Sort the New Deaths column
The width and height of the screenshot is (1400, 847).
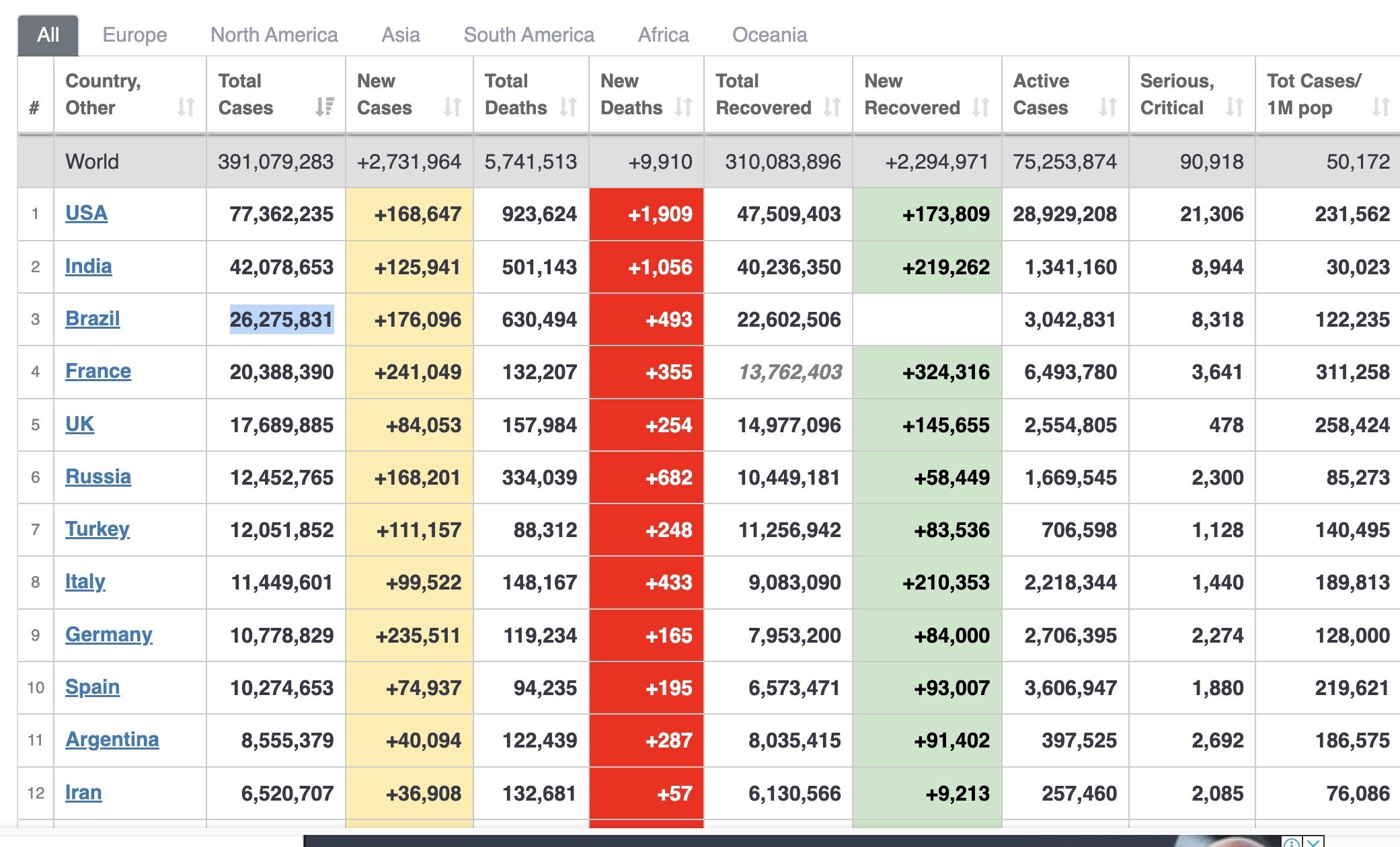683,106
